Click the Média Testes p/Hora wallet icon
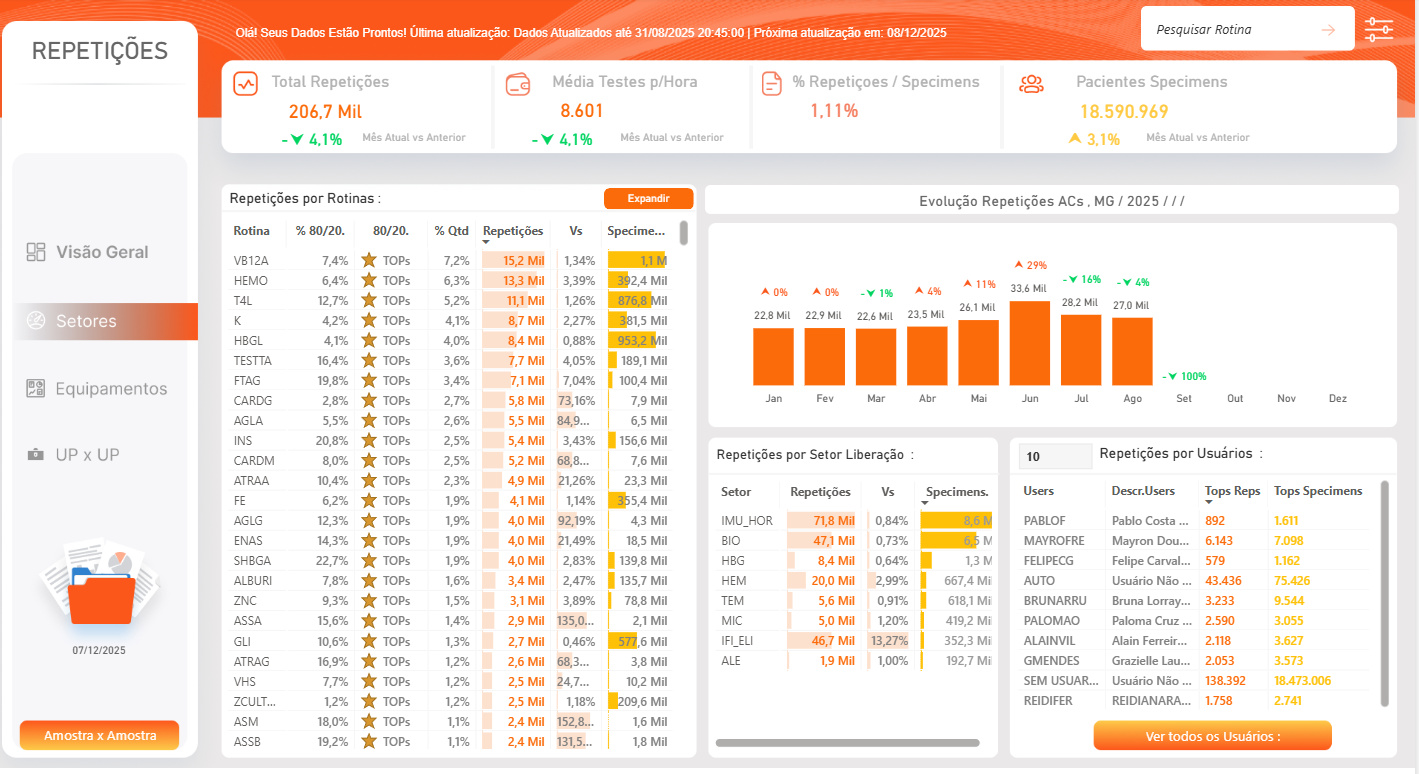 (518, 83)
